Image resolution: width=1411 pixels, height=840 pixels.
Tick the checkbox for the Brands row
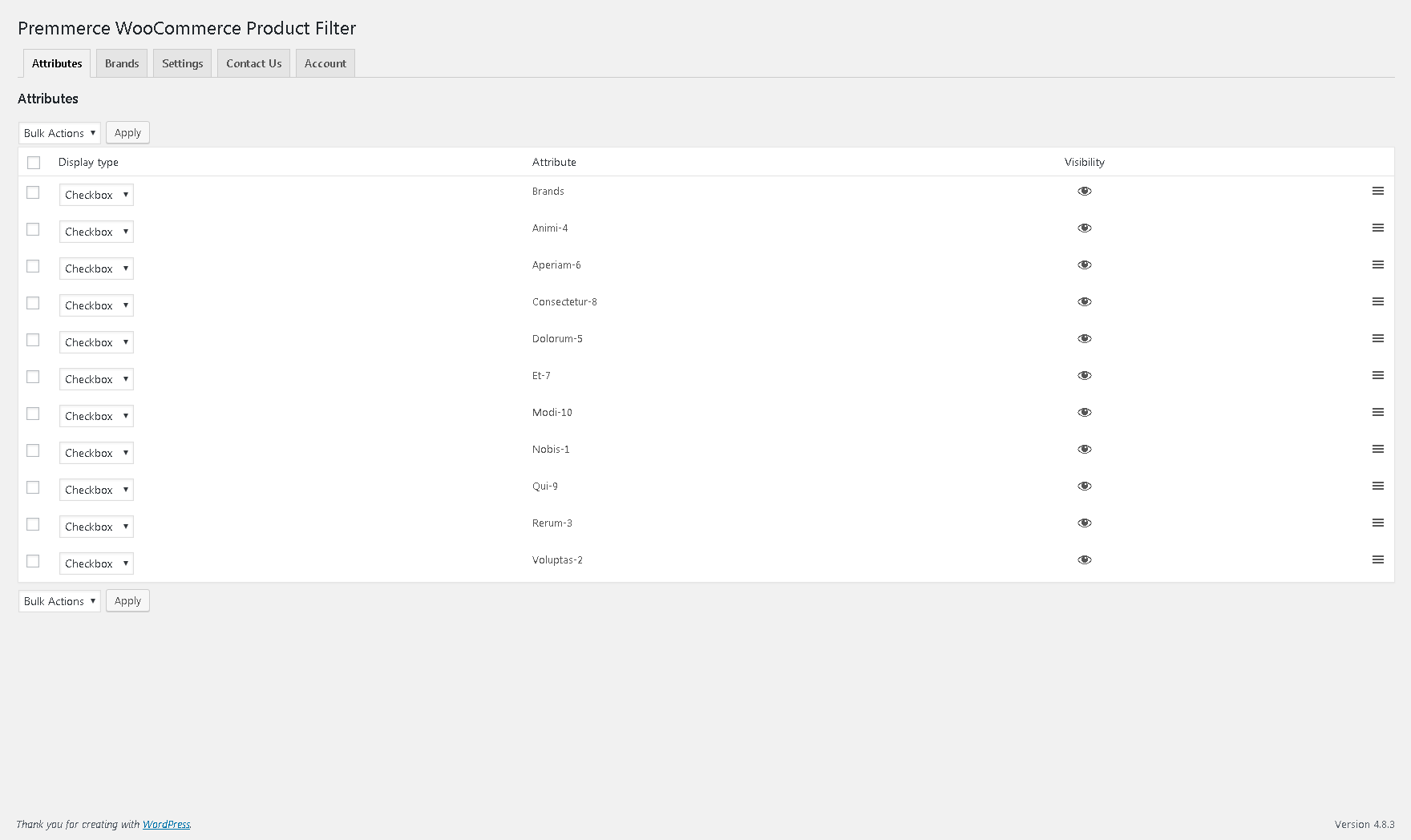(33, 192)
